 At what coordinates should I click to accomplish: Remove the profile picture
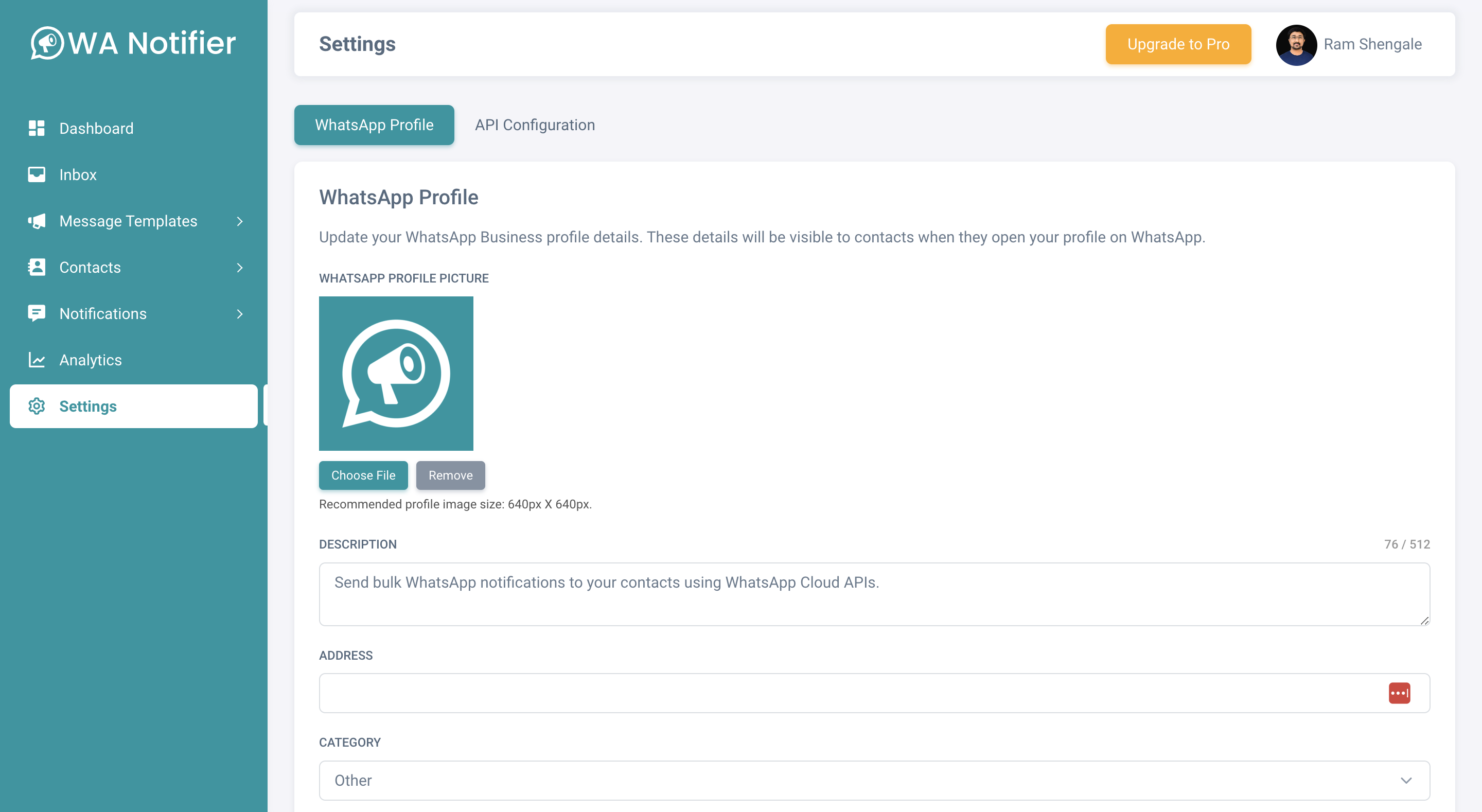pos(450,475)
